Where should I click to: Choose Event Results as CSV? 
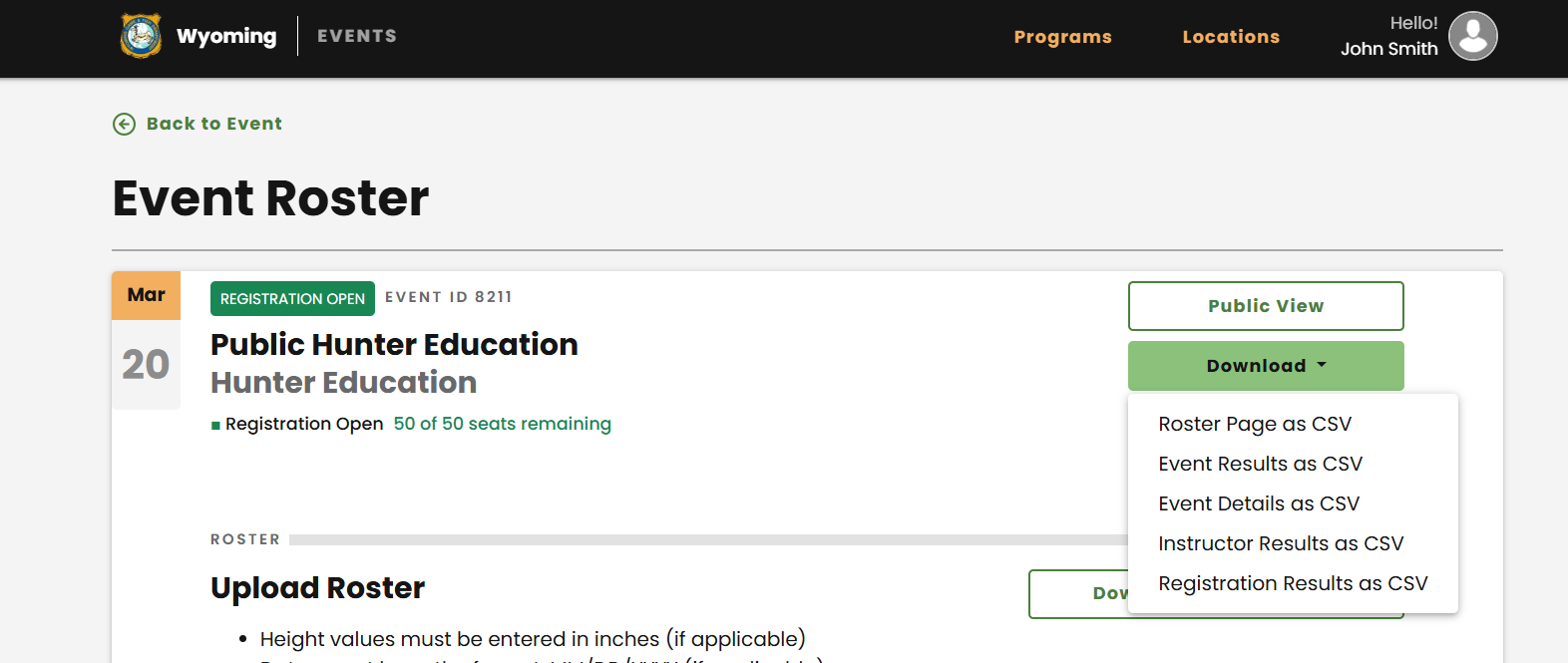(x=1260, y=464)
